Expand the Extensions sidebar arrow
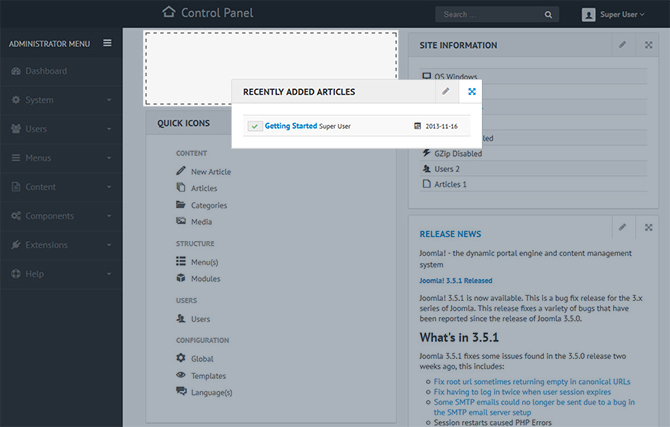Screen dimensions: 670x427 [109, 245]
